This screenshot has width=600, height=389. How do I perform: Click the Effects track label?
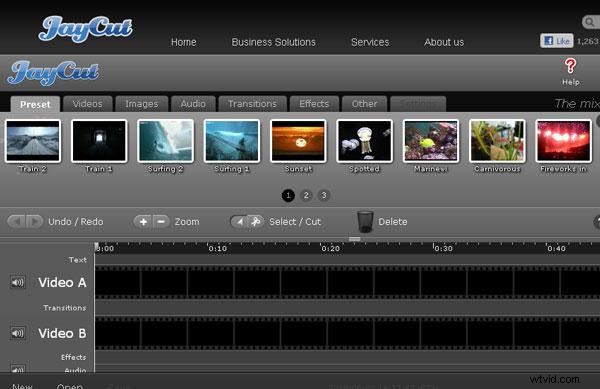tap(73, 357)
